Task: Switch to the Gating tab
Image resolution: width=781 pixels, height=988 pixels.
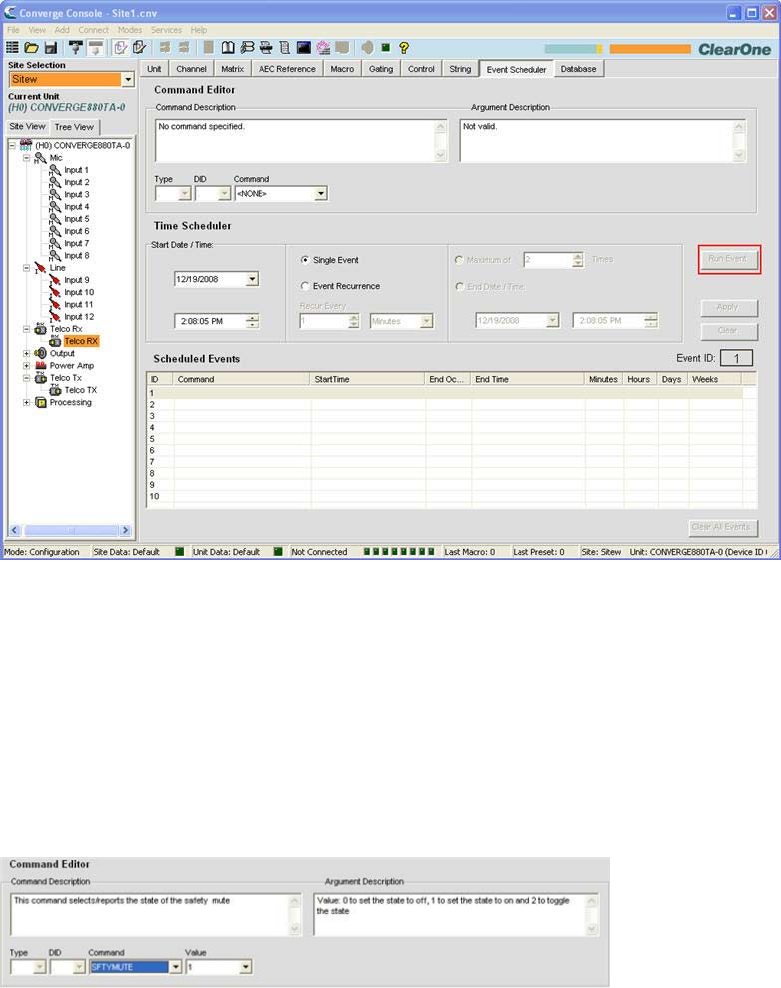Action: [381, 69]
